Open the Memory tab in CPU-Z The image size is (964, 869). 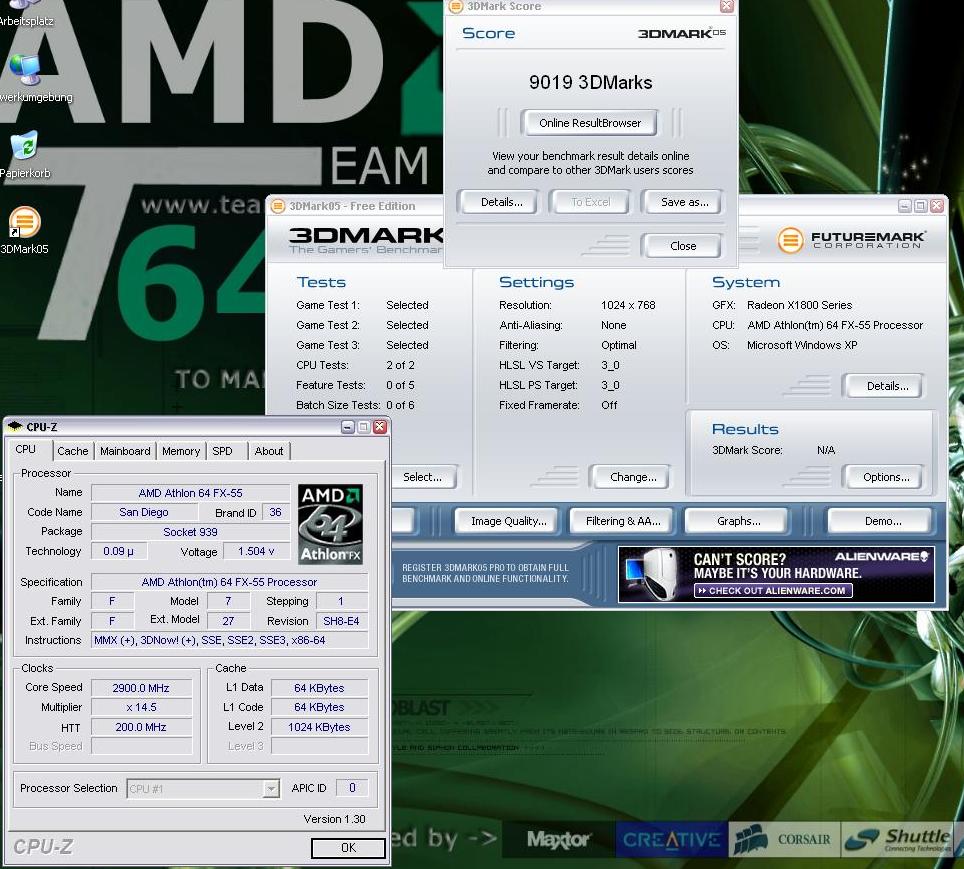point(181,451)
